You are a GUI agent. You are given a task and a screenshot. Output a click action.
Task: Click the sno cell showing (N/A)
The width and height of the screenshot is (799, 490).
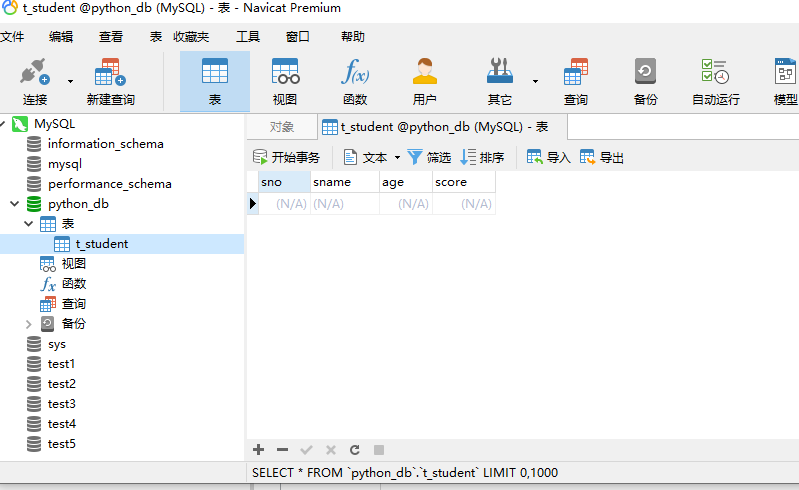click(x=284, y=204)
